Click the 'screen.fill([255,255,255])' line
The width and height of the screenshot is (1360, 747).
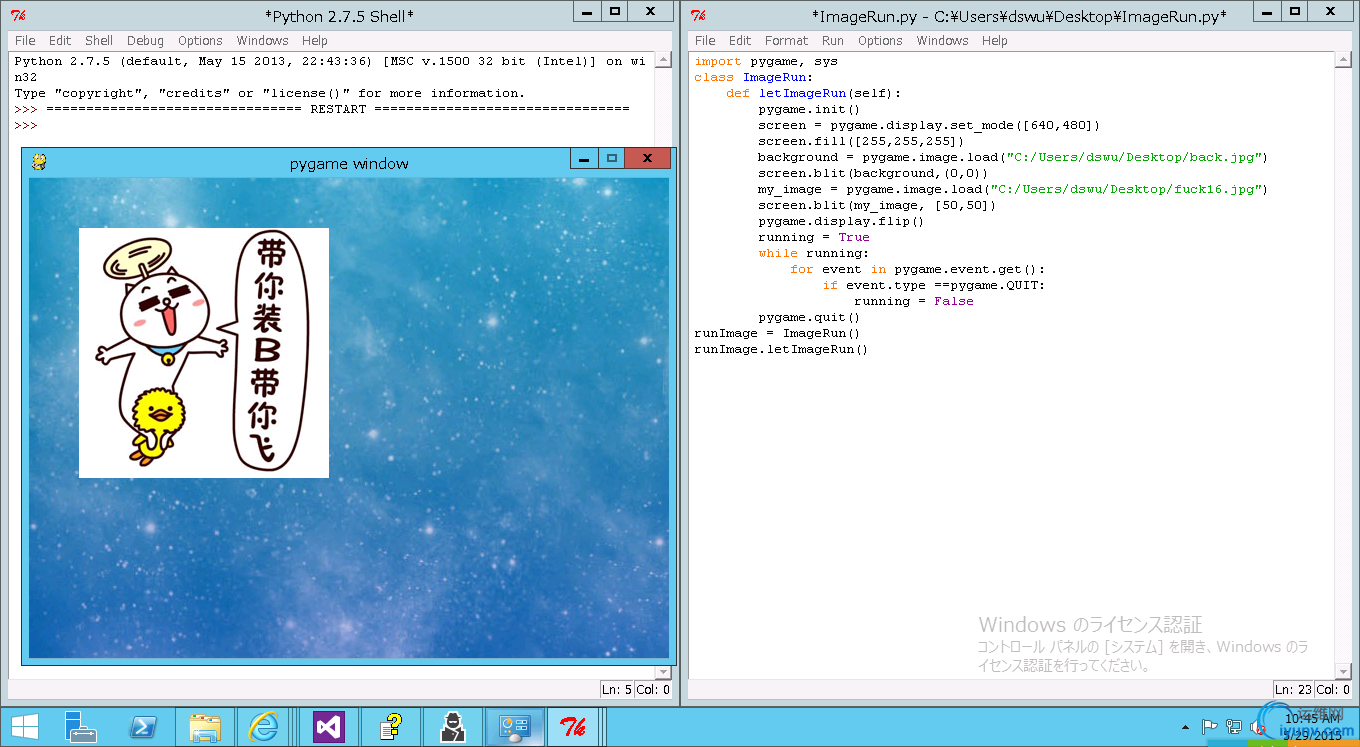click(861, 141)
